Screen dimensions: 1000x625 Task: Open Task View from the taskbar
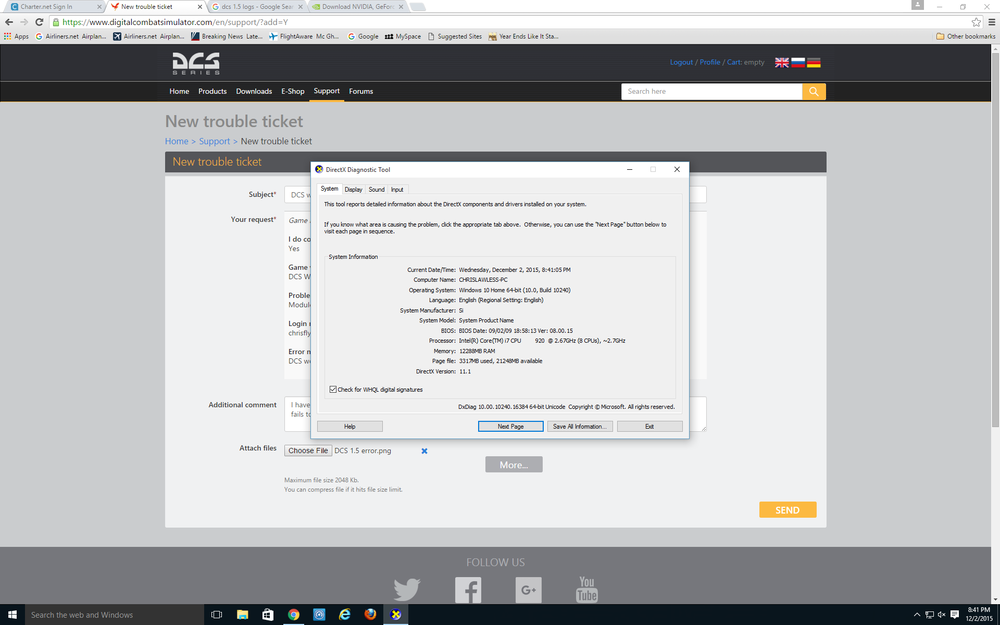tap(216, 615)
